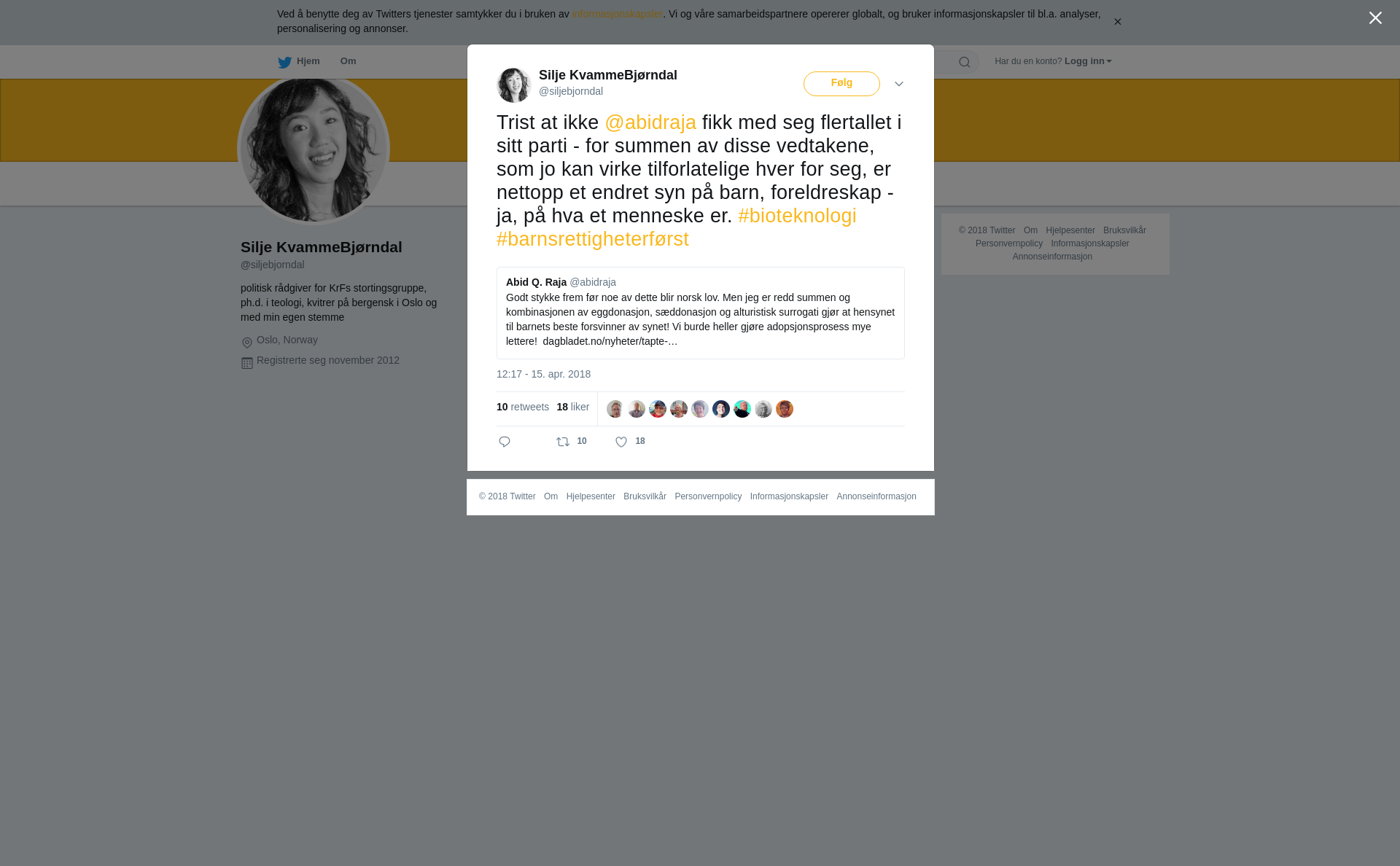View the 10 retweets list

click(523, 407)
